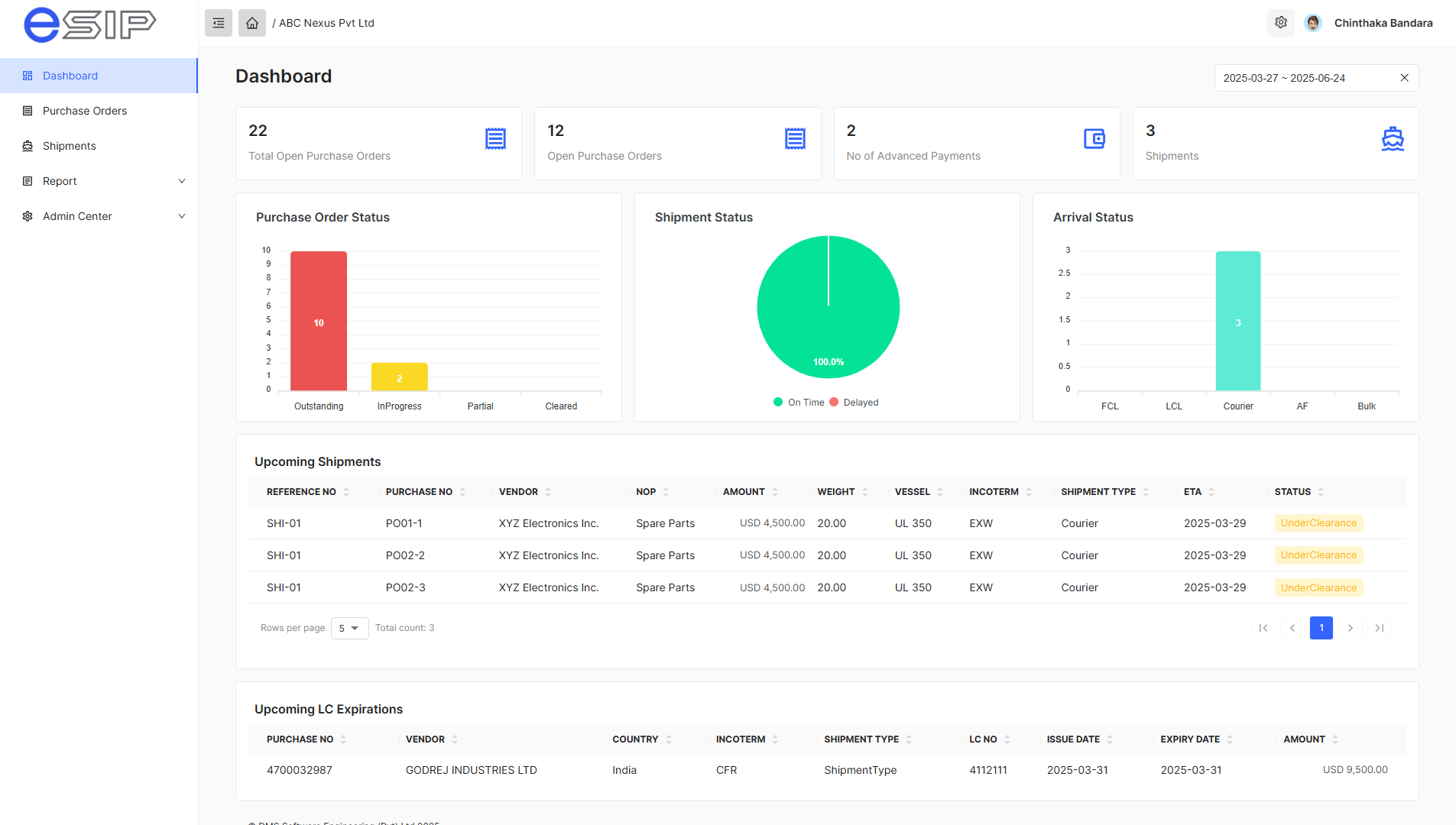
Task: Open user avatar profile picture
Action: click(x=1313, y=23)
